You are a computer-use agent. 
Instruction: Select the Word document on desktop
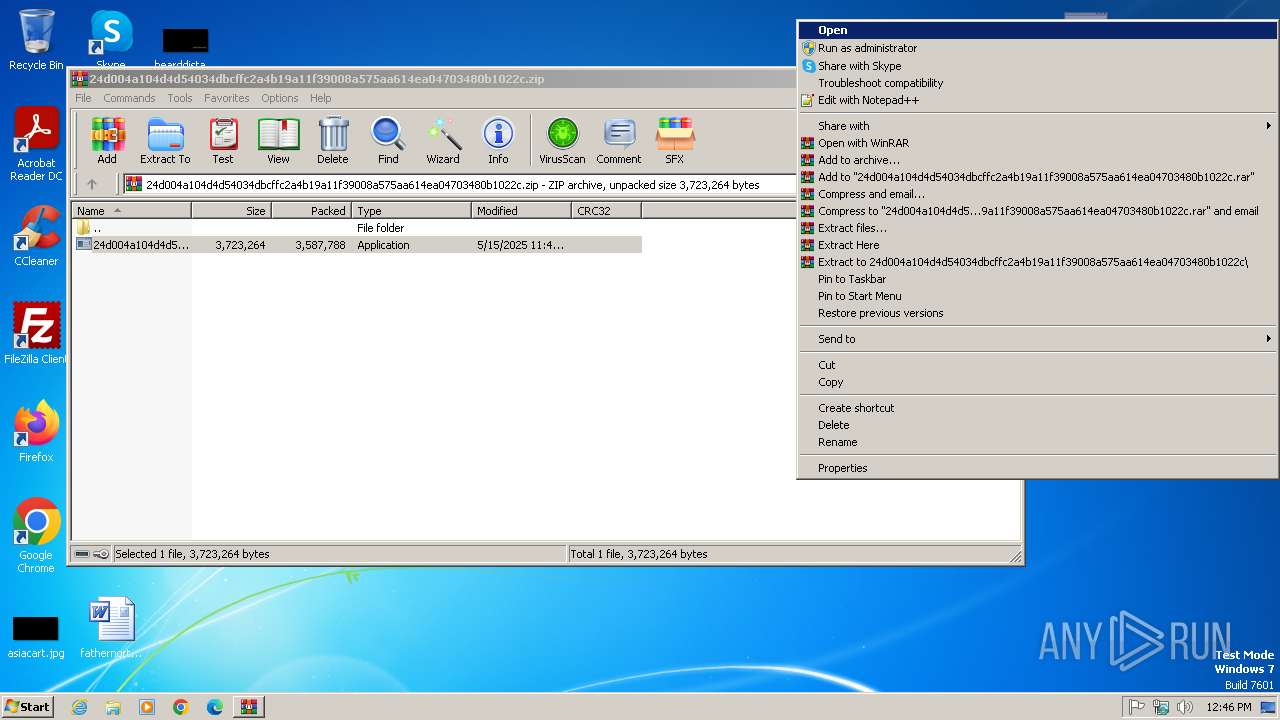click(x=111, y=628)
